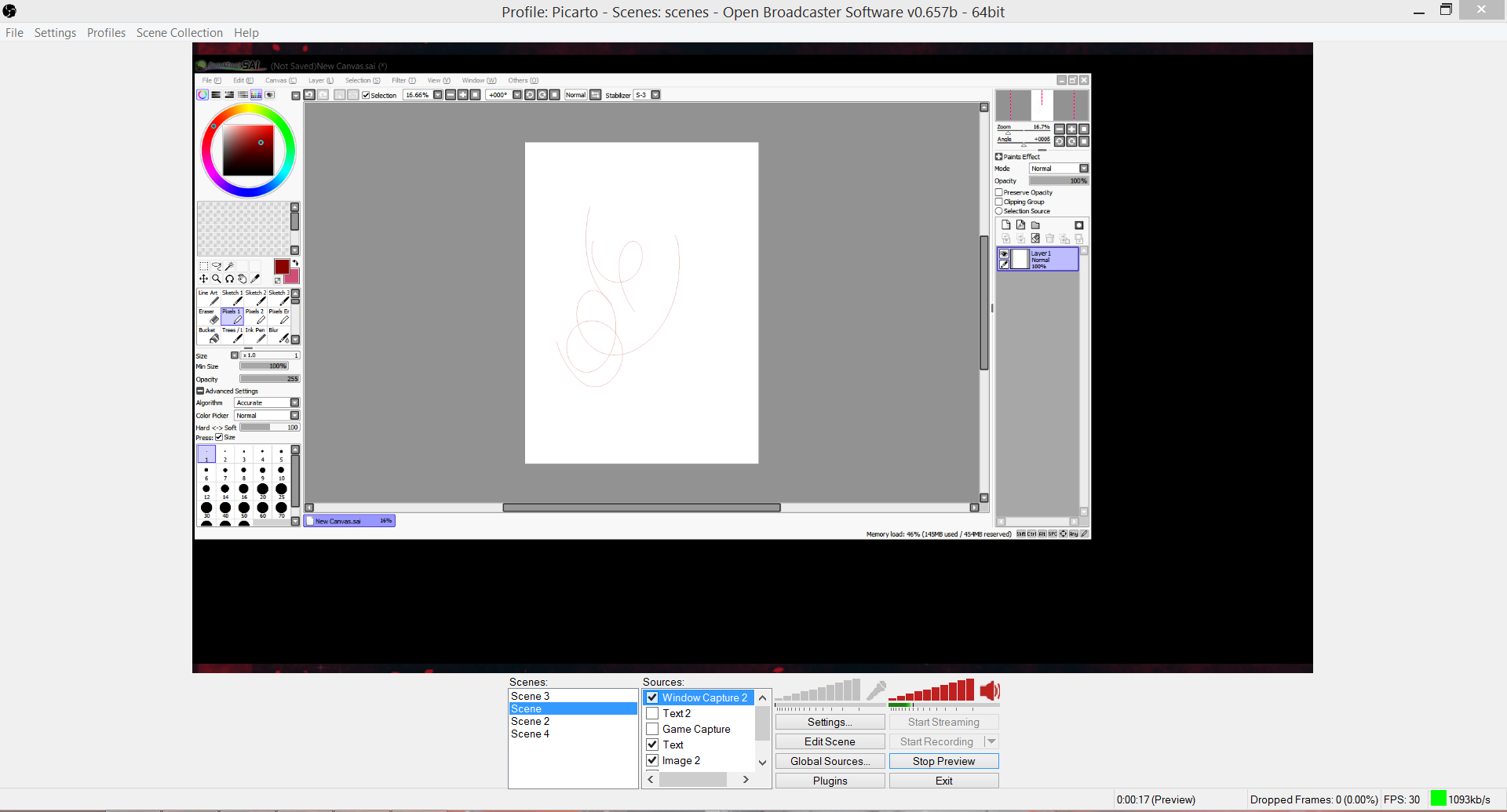Open the Scene Collection menu
Viewport: 1507px width, 812px height.
coord(180,33)
